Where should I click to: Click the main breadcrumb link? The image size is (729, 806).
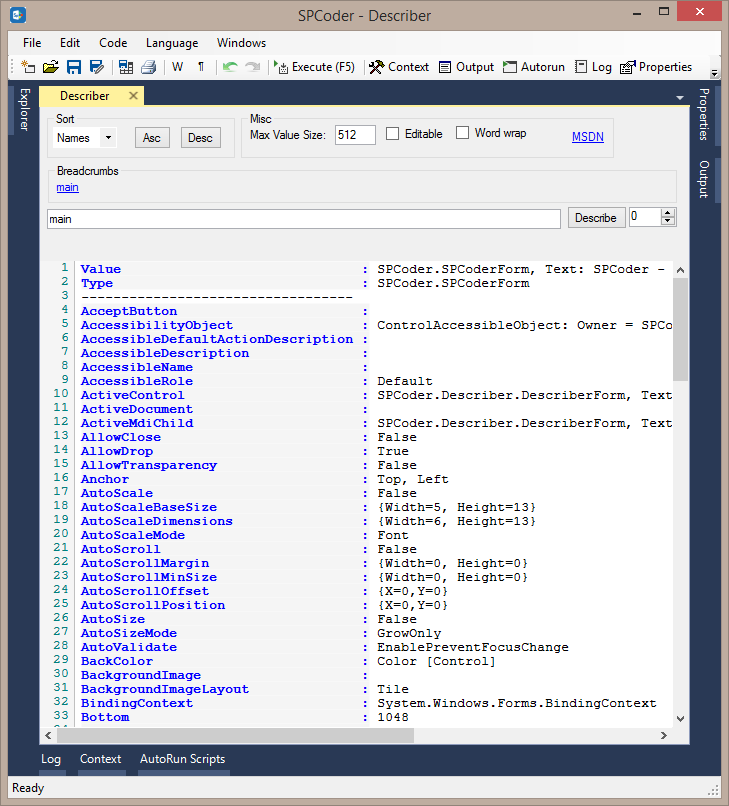point(67,187)
